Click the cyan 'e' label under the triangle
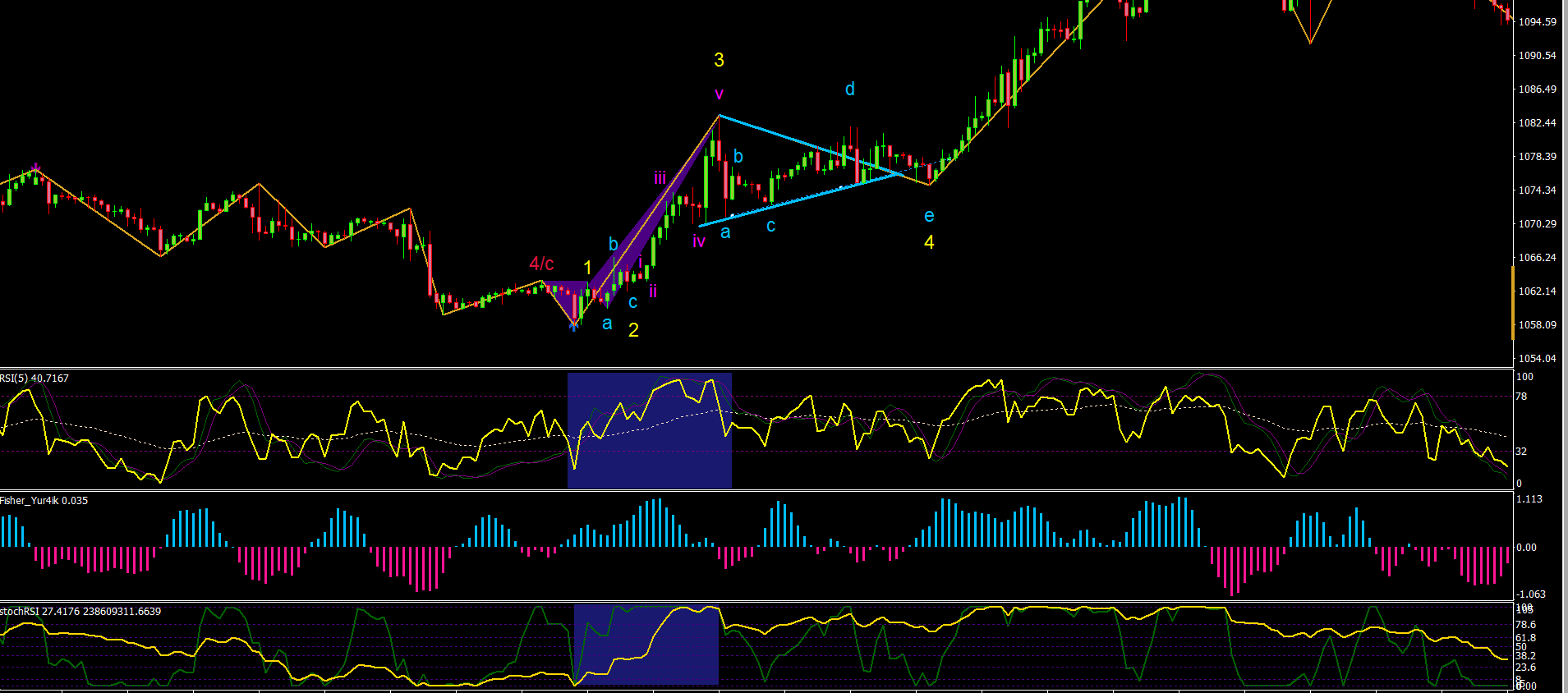Viewport: 1568px width, 693px height. coord(929,216)
